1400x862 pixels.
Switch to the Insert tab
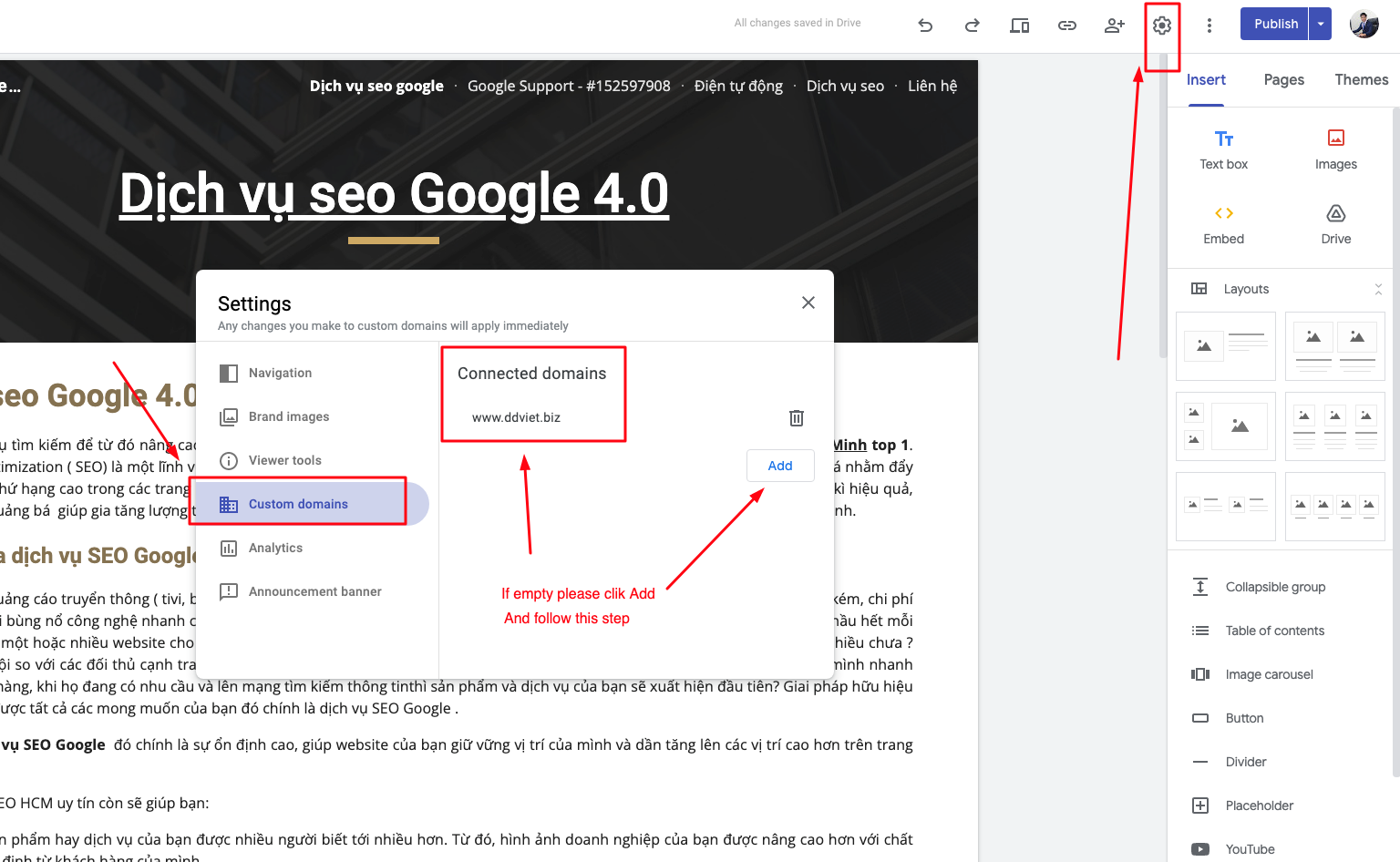pyautogui.click(x=1206, y=80)
